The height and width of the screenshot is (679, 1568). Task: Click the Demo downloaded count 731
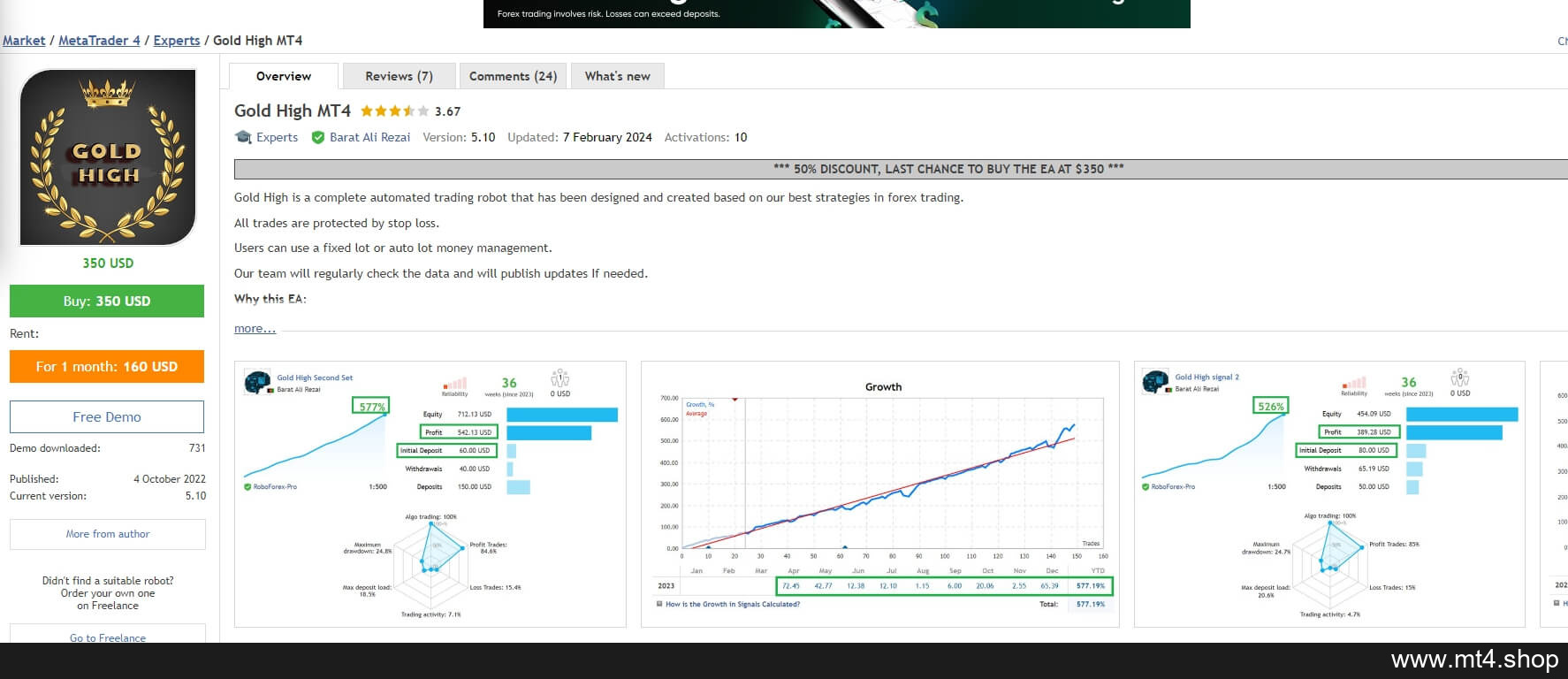pyautogui.click(x=197, y=448)
